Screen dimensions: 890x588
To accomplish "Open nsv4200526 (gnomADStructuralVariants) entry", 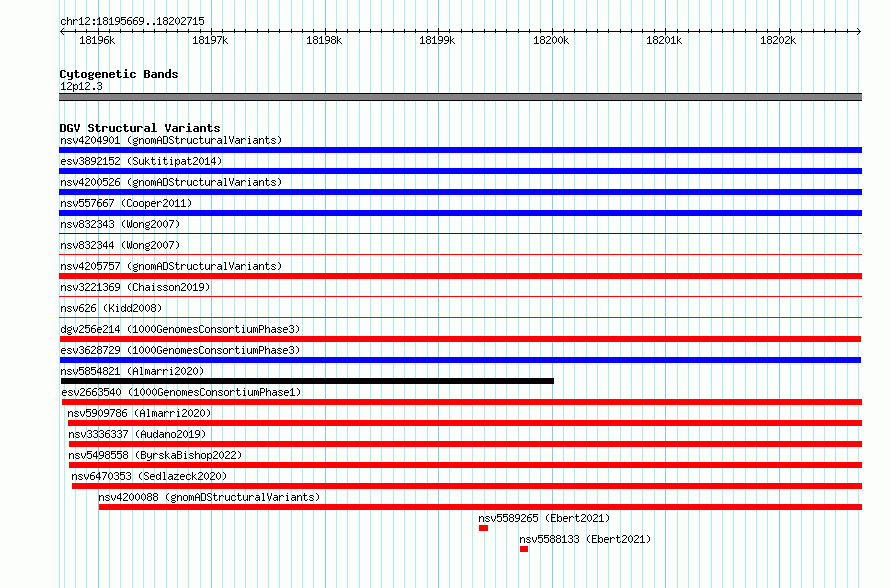I will pyautogui.click(x=171, y=182).
